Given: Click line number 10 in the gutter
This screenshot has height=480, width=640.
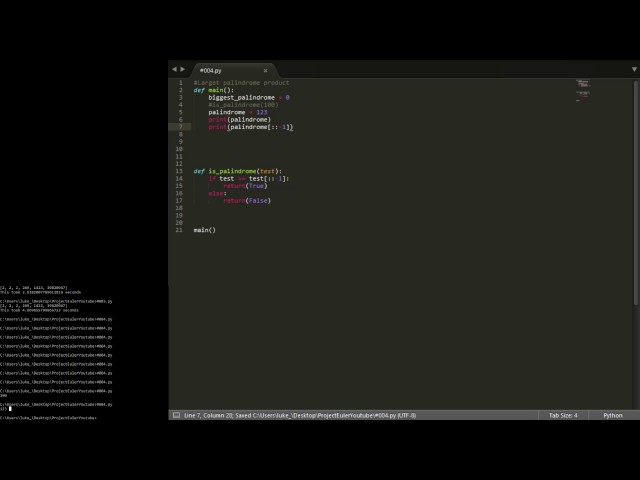Looking at the screenshot, I should click(x=179, y=149).
